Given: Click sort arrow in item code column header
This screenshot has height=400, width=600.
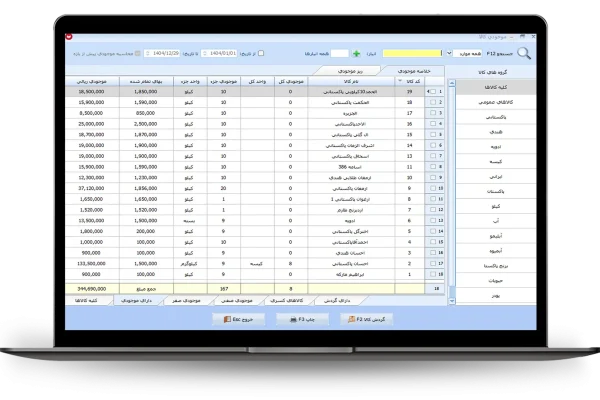Looking at the screenshot, I should (400, 81).
